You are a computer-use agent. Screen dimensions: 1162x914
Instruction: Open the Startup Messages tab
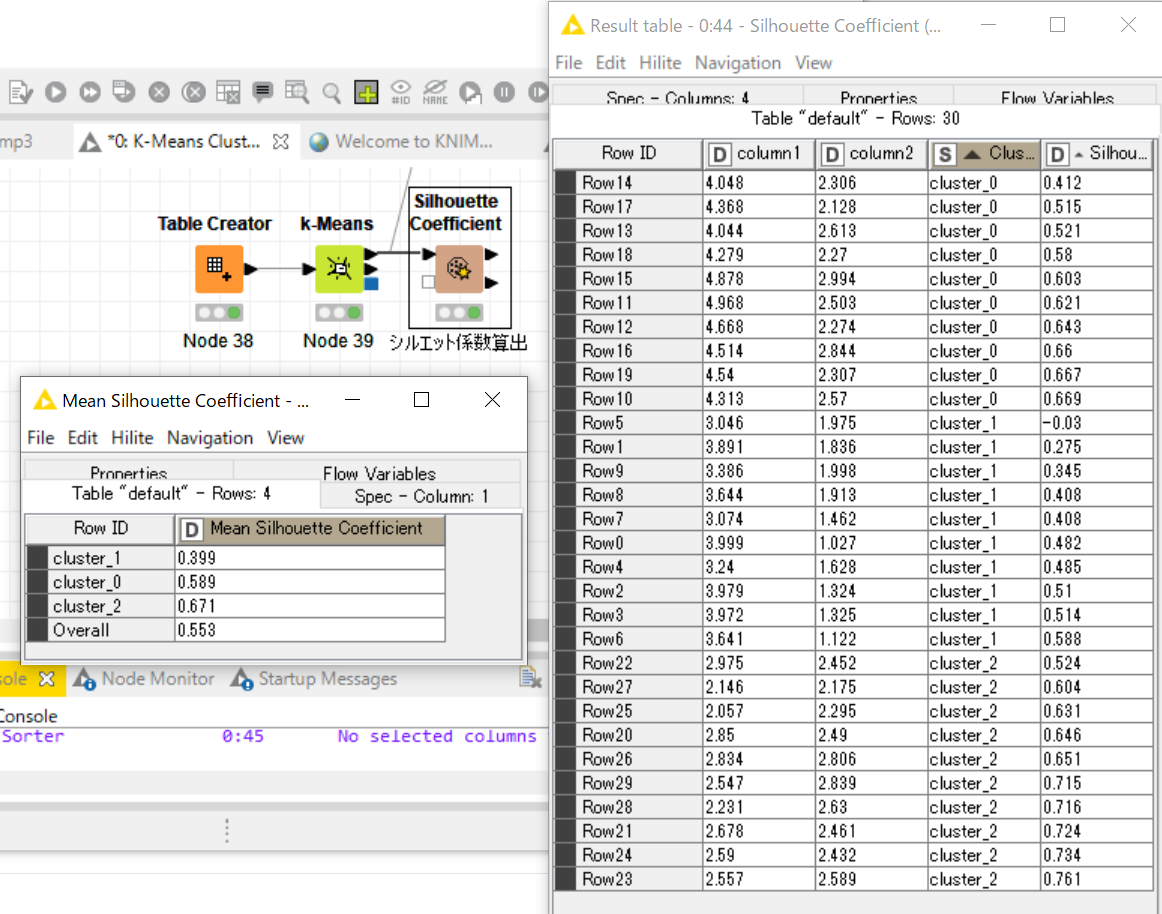click(x=313, y=679)
